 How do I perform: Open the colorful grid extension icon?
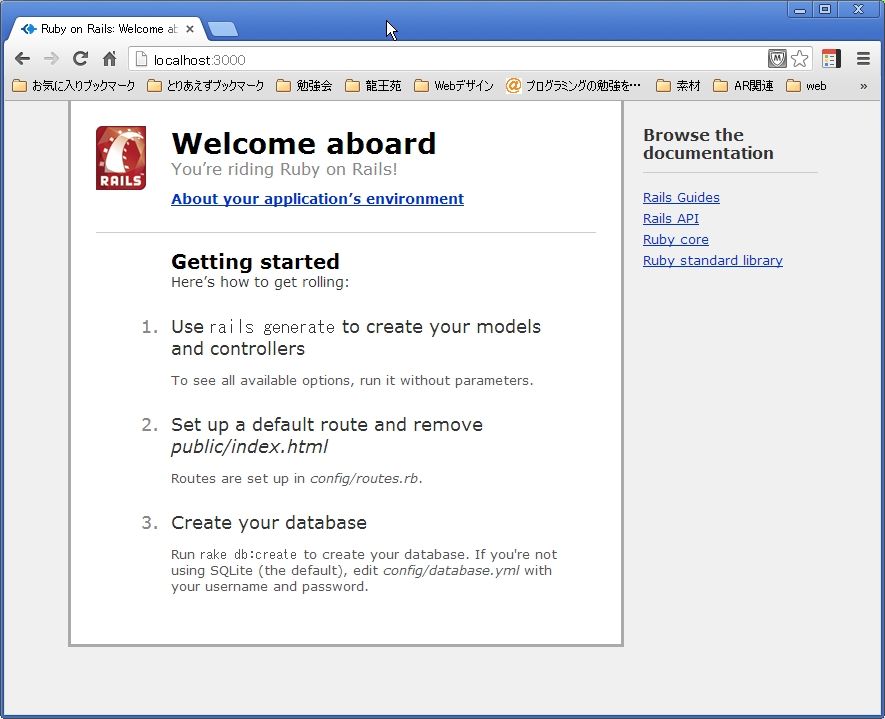tap(831, 59)
